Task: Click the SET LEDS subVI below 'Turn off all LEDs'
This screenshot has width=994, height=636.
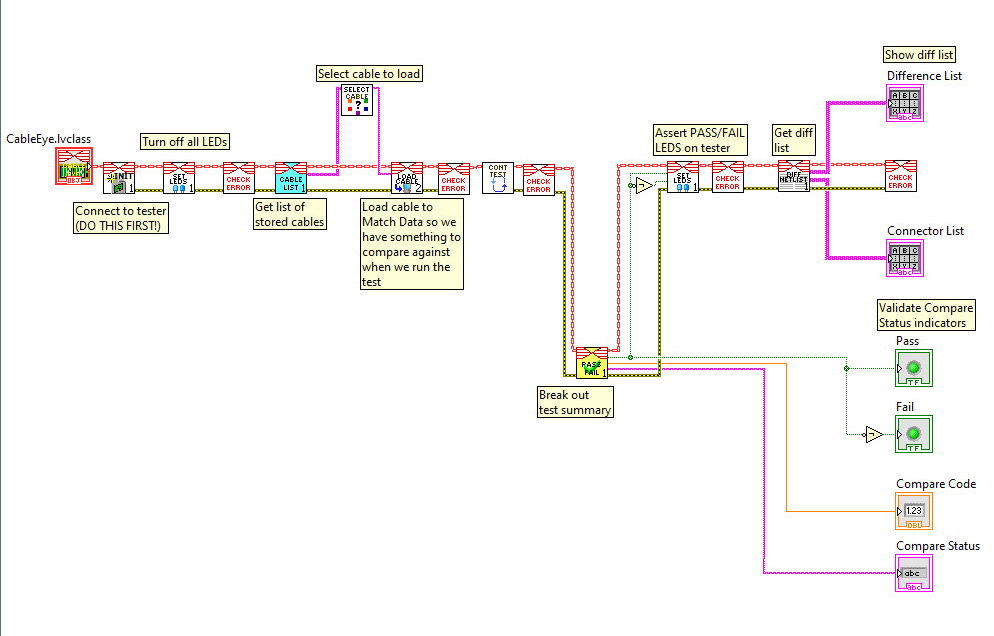Action: click(x=178, y=176)
